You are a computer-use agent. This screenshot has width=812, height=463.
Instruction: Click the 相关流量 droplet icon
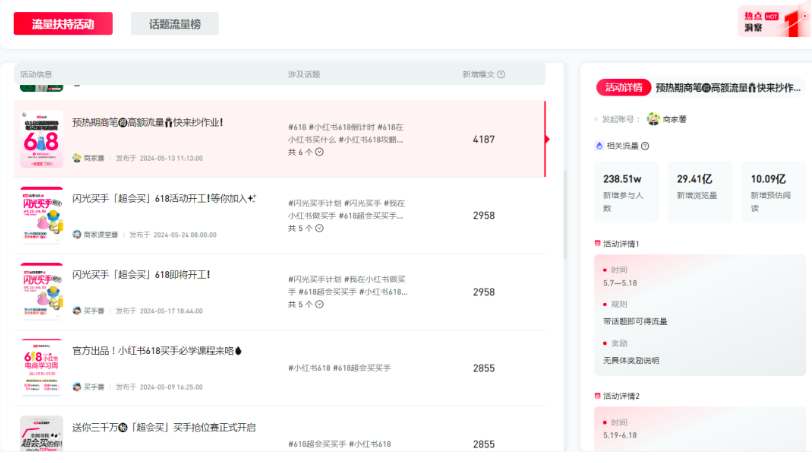point(599,146)
